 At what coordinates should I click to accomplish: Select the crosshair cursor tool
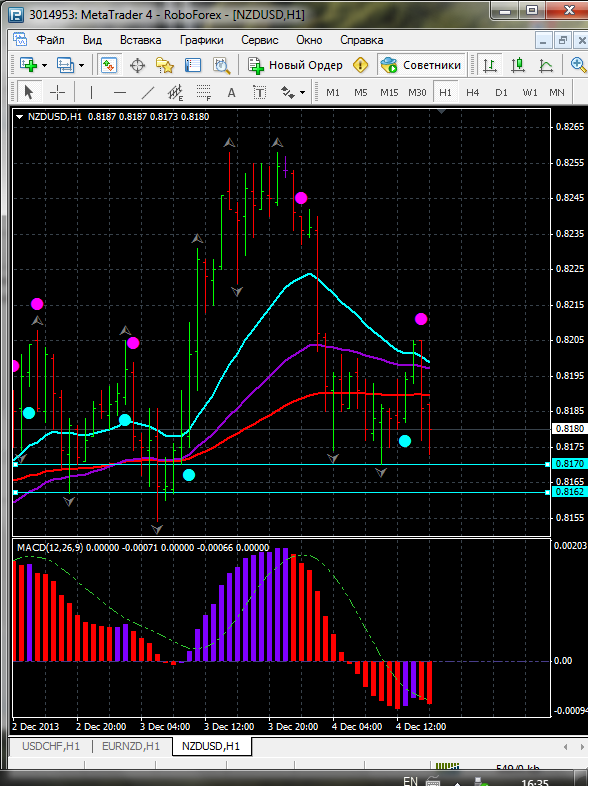(x=58, y=92)
